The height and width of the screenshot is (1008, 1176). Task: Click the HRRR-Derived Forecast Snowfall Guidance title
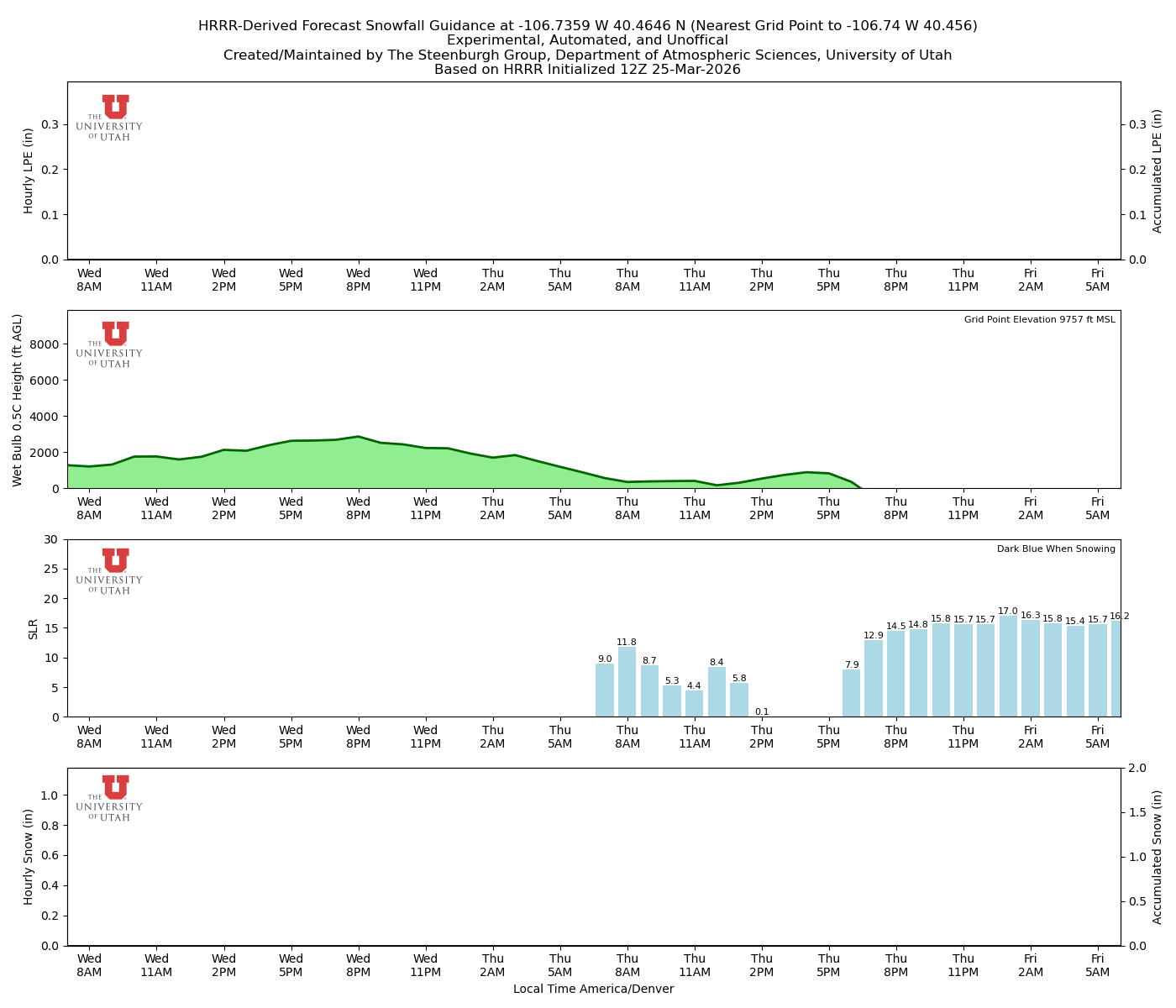pyautogui.click(x=587, y=26)
